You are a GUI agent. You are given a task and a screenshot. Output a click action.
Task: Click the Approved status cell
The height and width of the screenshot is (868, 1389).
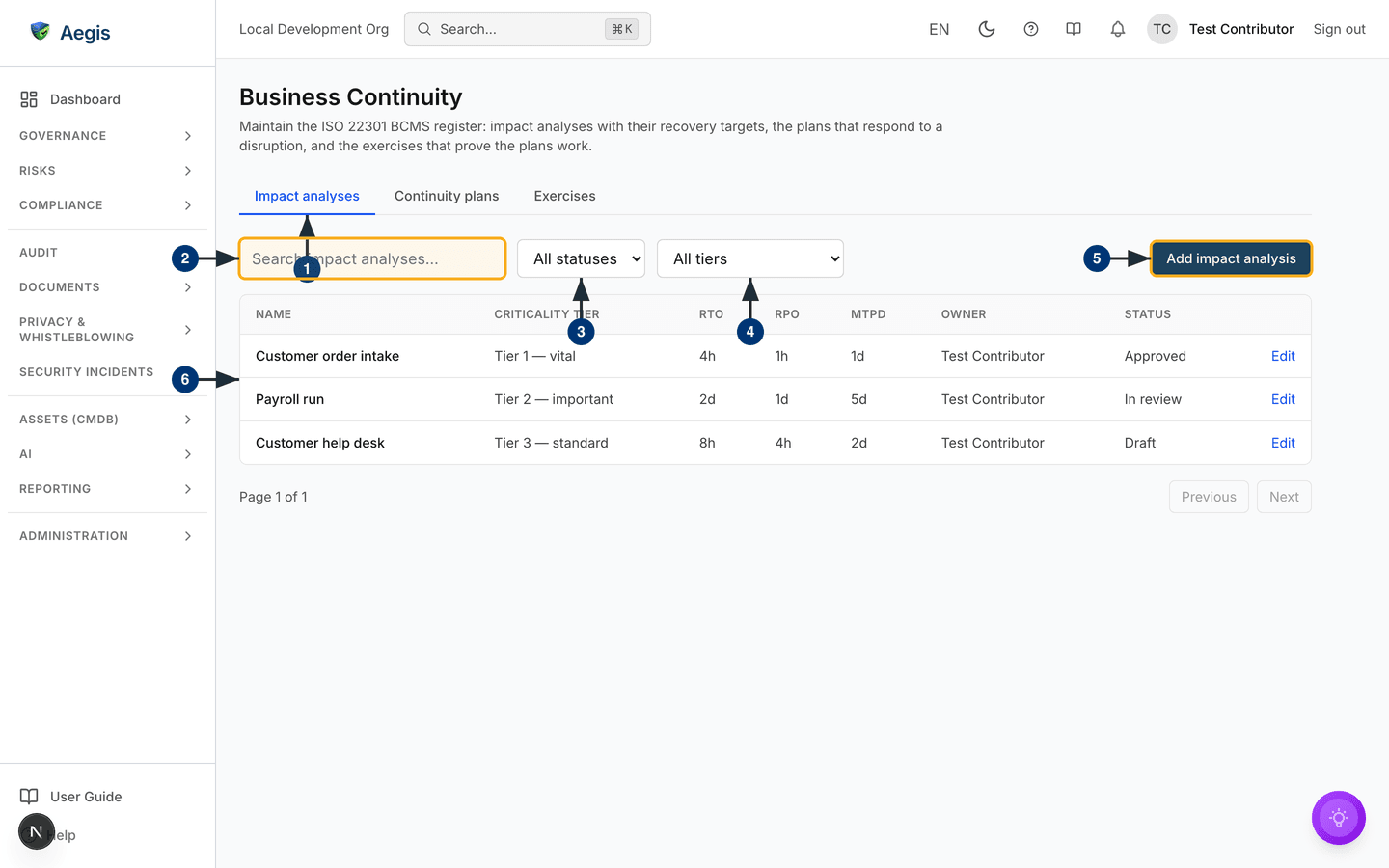pos(1155,356)
